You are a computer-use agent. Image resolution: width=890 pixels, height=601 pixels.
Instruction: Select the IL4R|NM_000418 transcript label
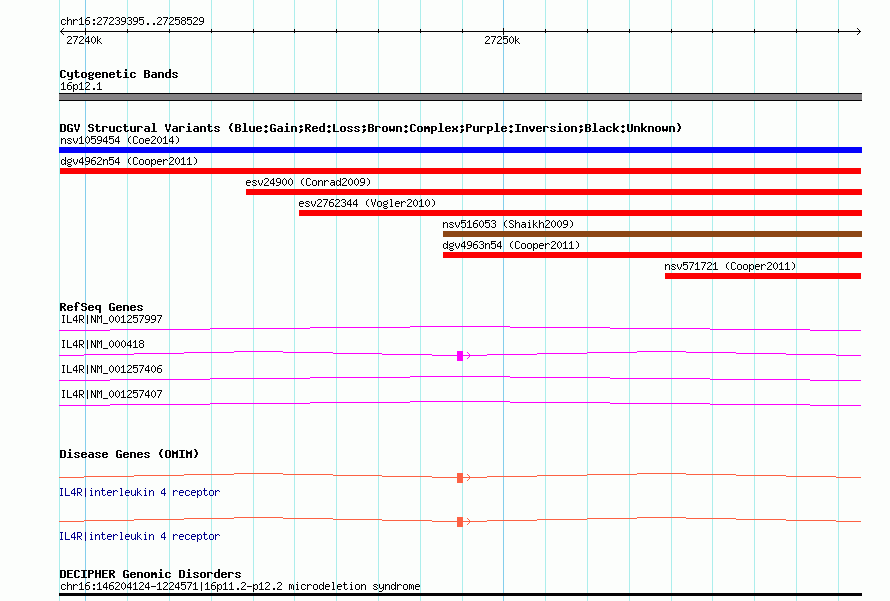[103, 344]
